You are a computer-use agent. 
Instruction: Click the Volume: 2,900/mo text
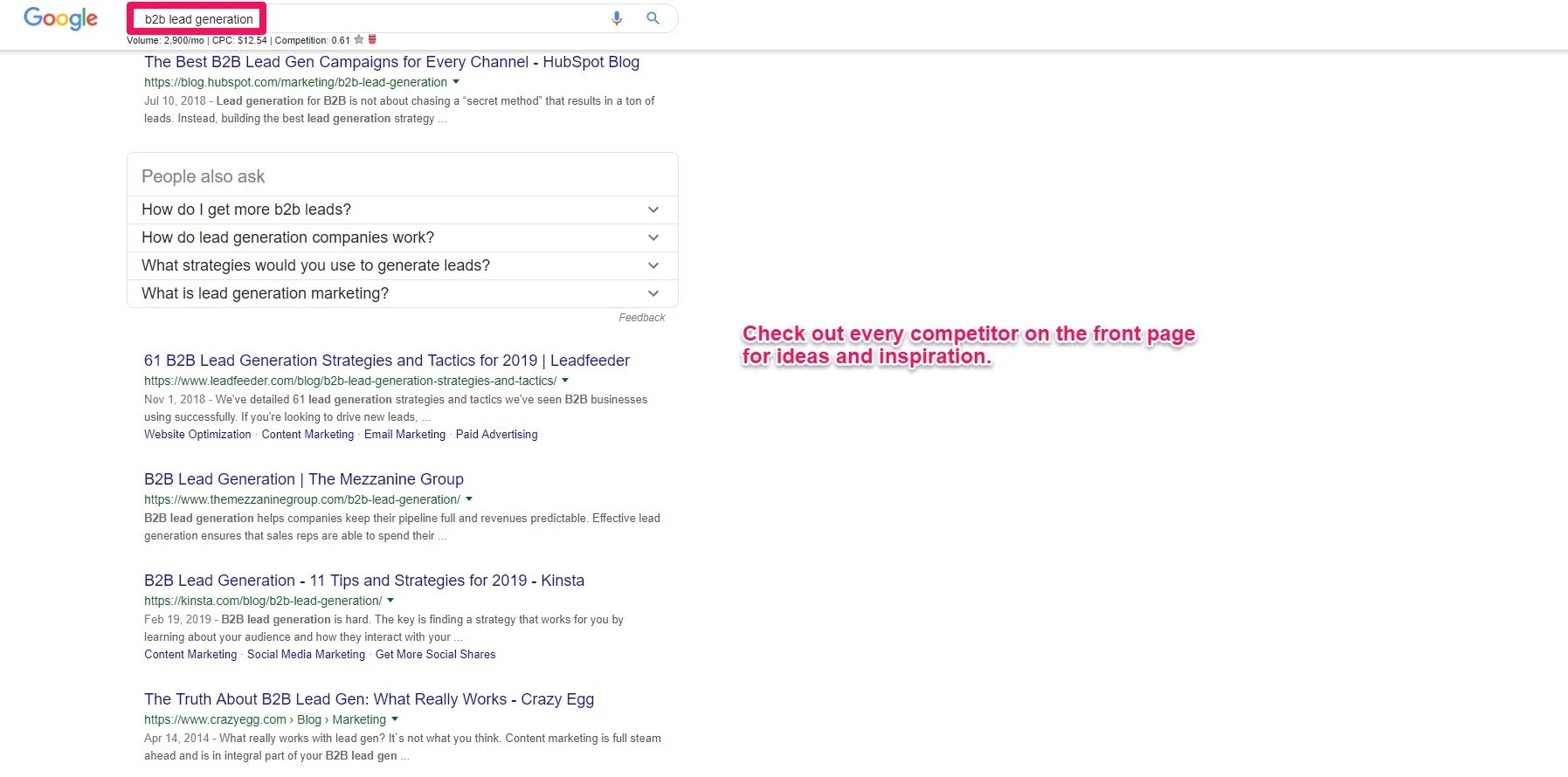click(165, 40)
